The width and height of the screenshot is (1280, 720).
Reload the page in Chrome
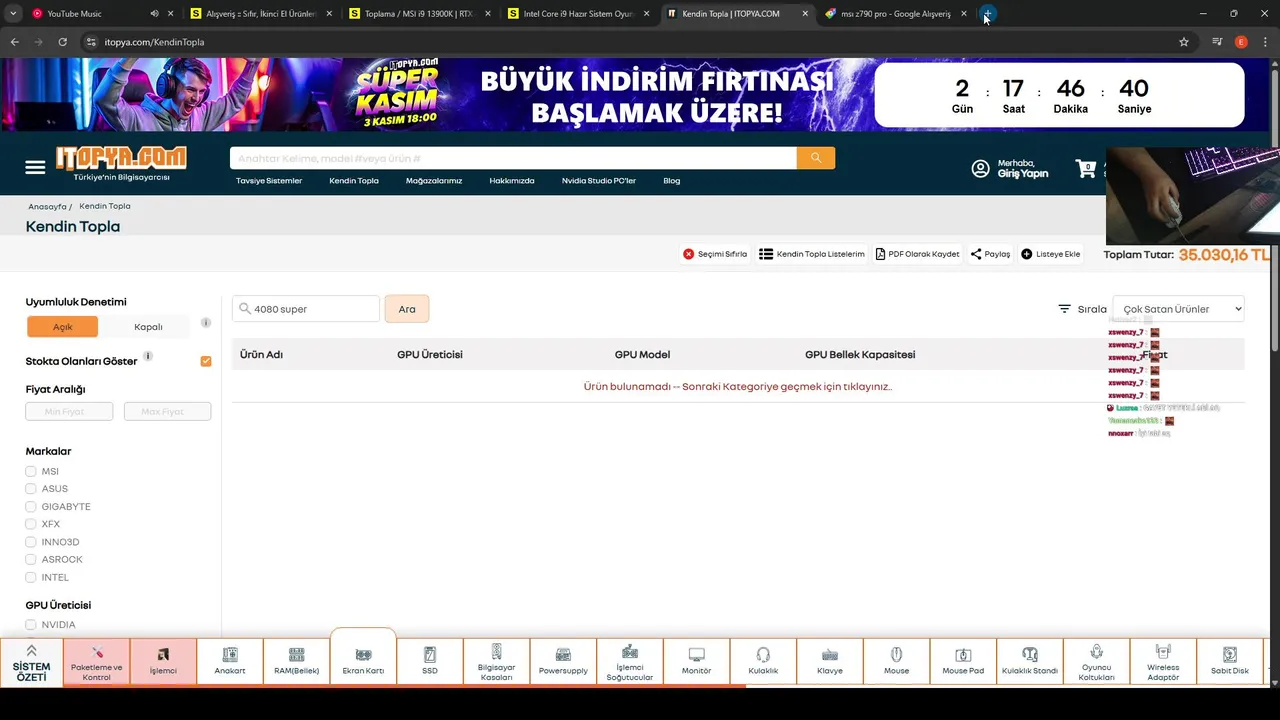(x=62, y=42)
